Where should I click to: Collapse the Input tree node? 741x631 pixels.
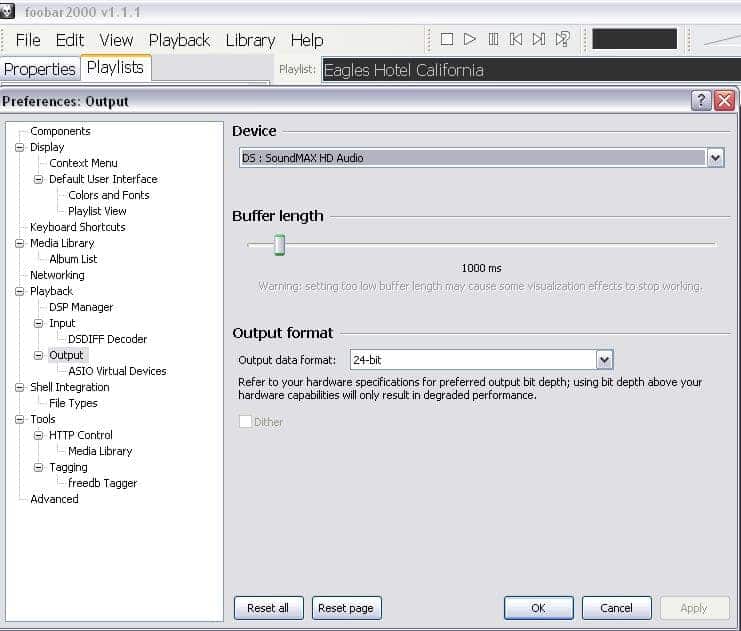(38, 323)
